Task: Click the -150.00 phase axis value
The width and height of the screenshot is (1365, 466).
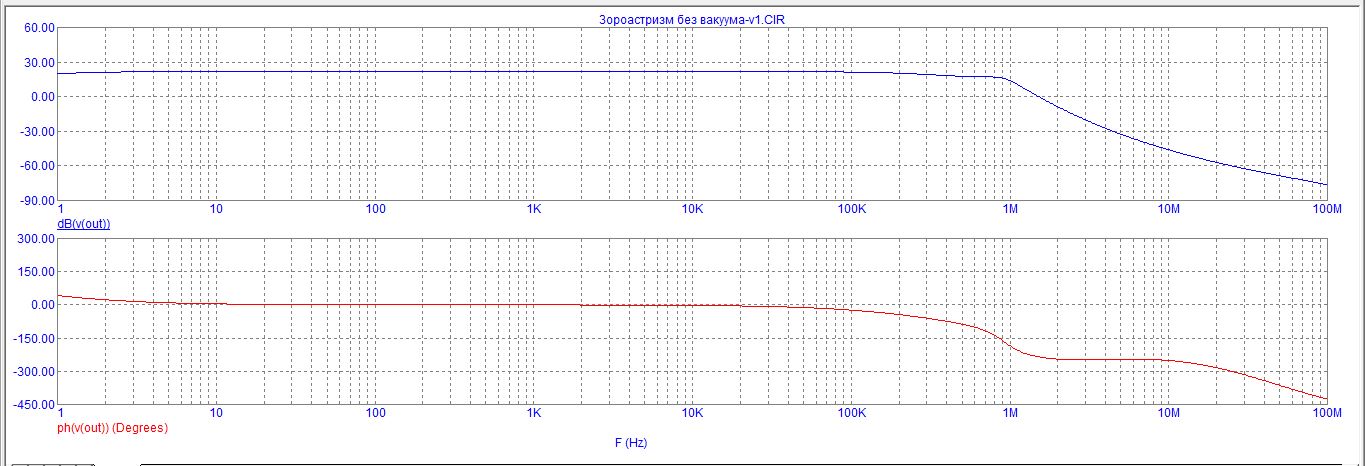Action: pos(32,338)
